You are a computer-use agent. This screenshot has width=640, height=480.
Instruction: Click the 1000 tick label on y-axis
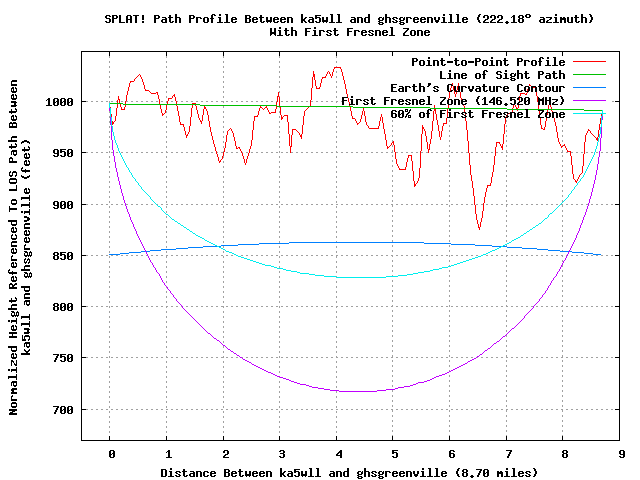coord(86,102)
